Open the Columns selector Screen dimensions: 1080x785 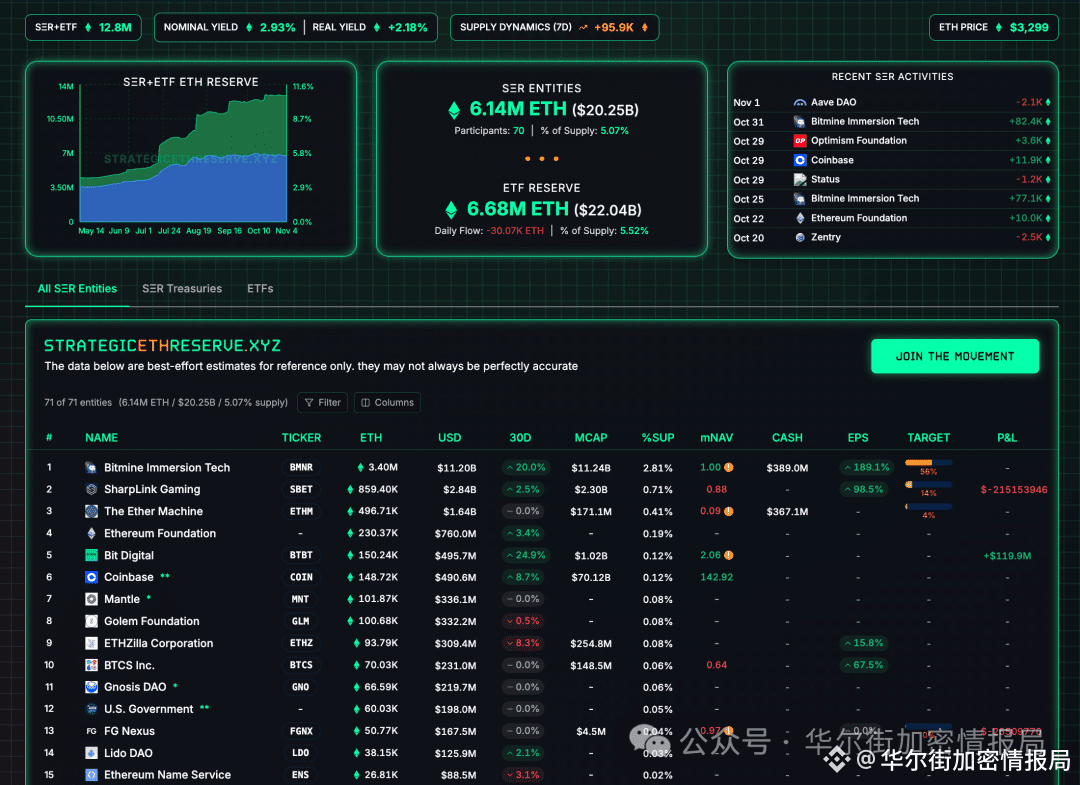pyautogui.click(x=387, y=403)
